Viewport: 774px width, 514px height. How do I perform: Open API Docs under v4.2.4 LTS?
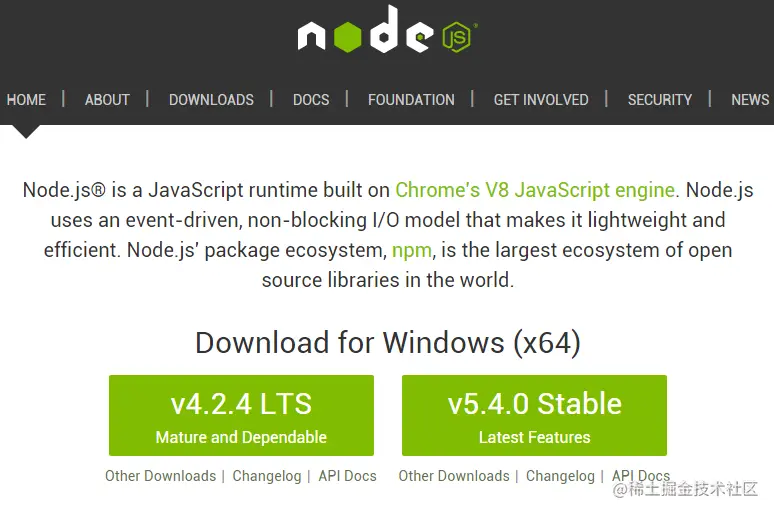(348, 476)
